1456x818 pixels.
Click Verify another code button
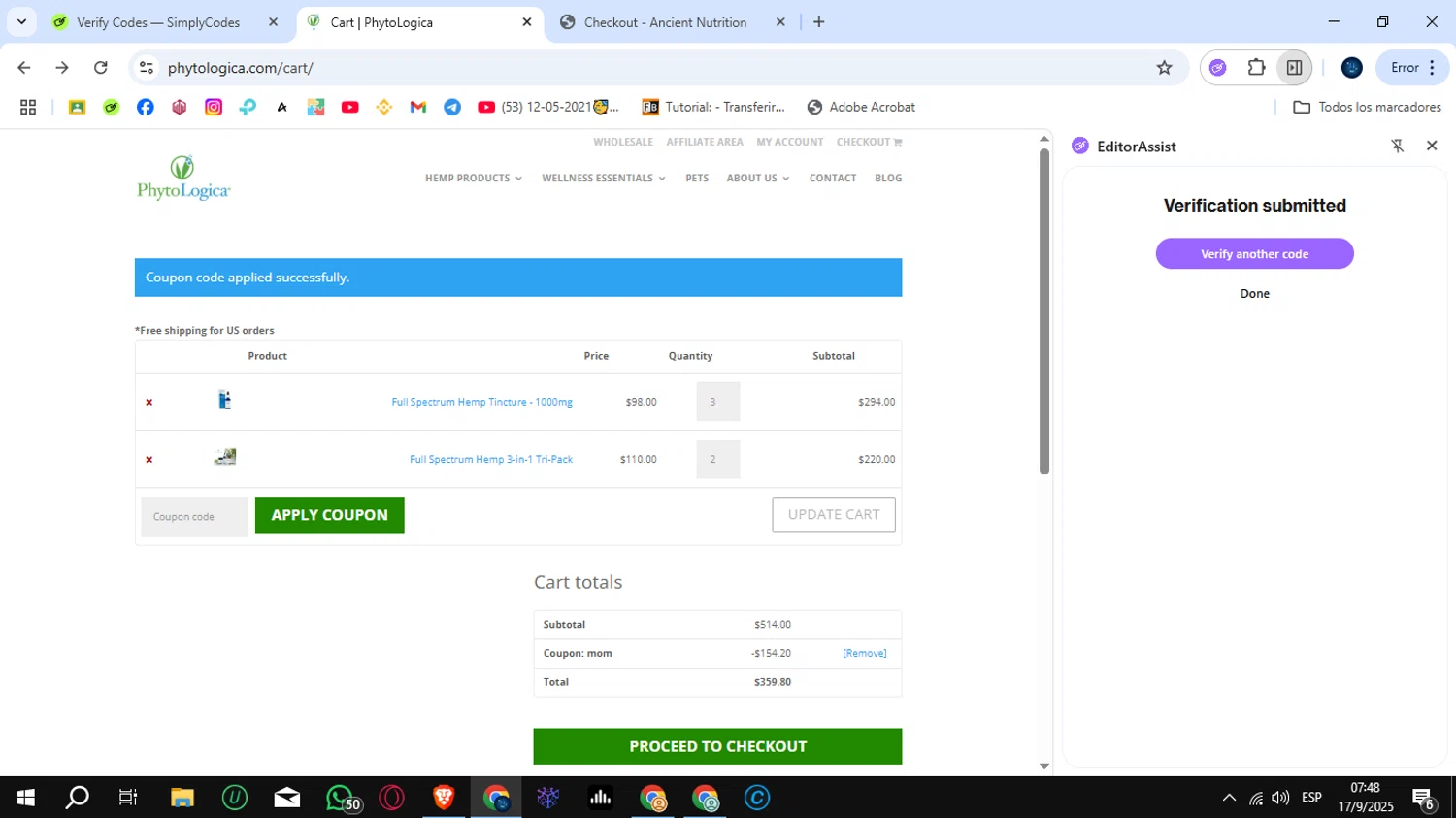(x=1254, y=254)
